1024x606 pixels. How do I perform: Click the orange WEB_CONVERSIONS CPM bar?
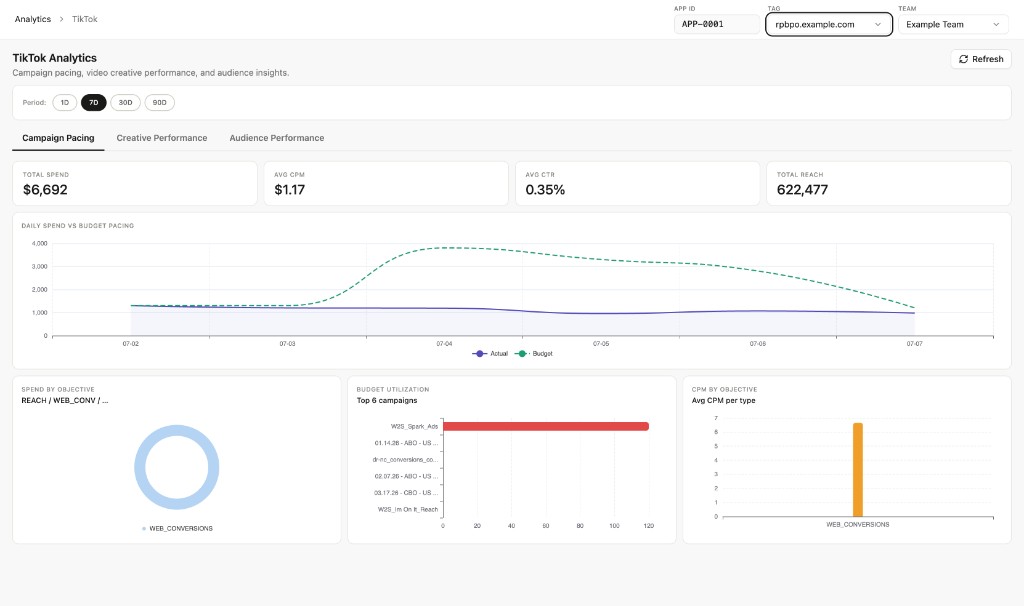(857, 470)
